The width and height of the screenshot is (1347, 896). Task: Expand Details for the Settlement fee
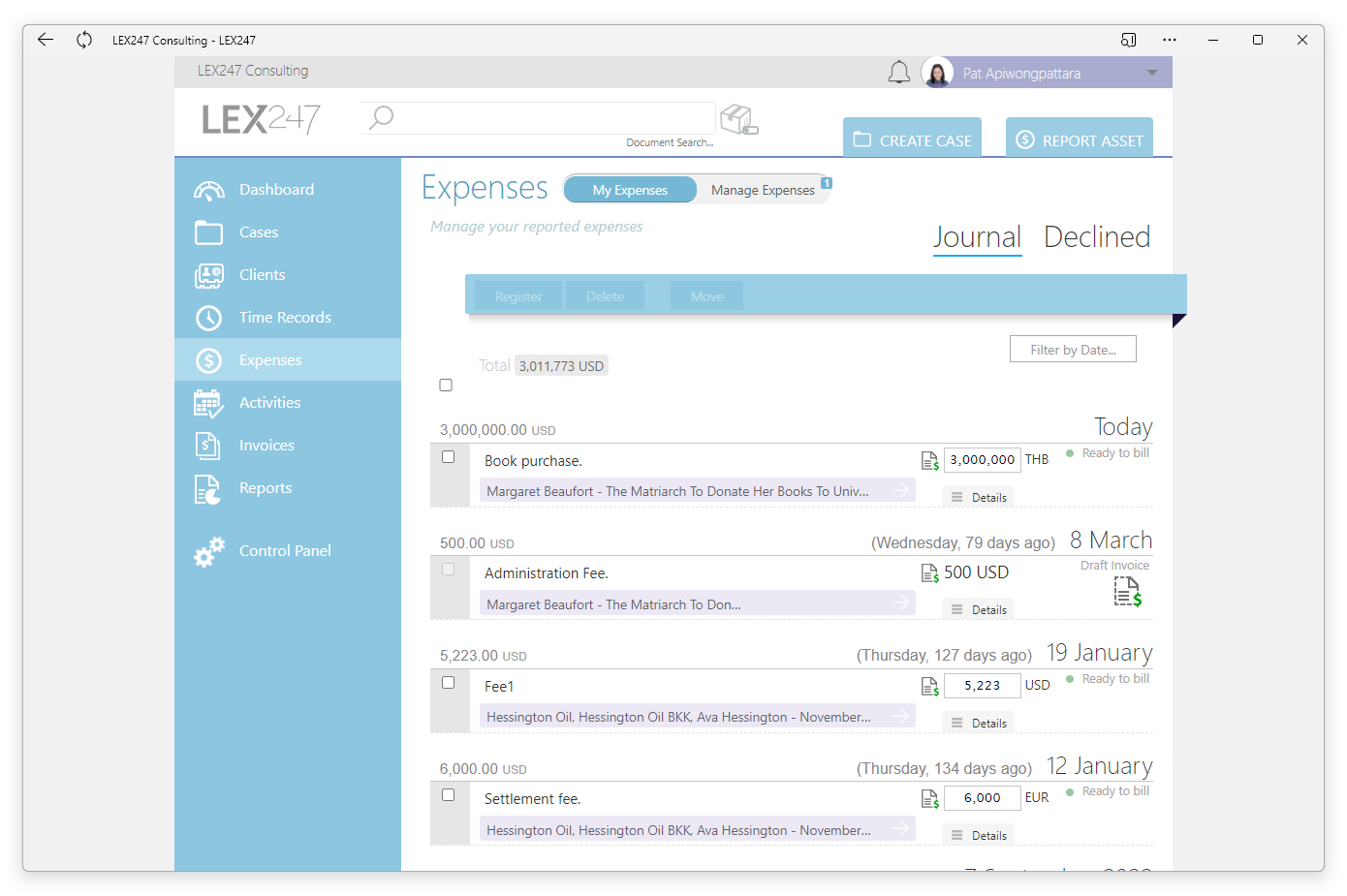pyautogui.click(x=979, y=836)
